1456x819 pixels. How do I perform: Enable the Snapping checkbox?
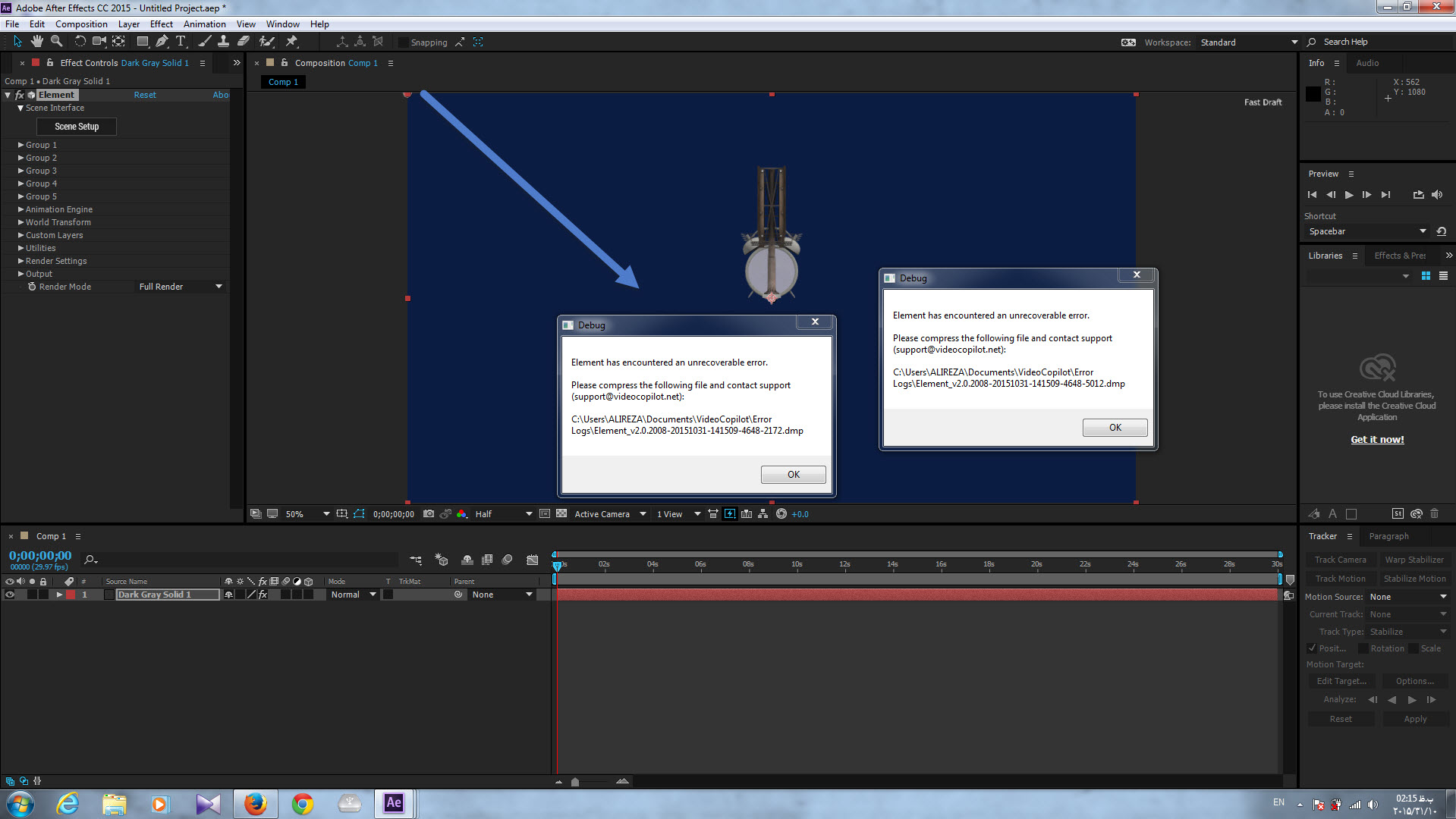click(x=404, y=42)
